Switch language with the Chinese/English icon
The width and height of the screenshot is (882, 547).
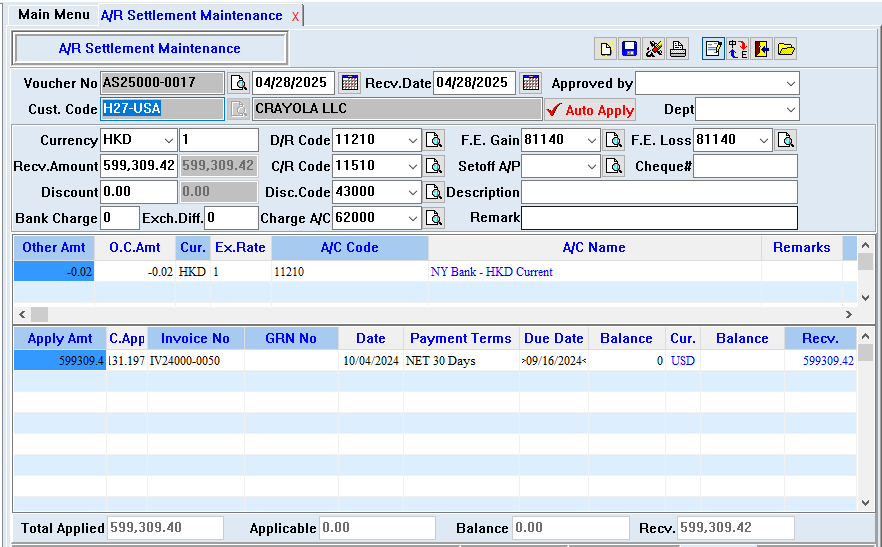738,49
